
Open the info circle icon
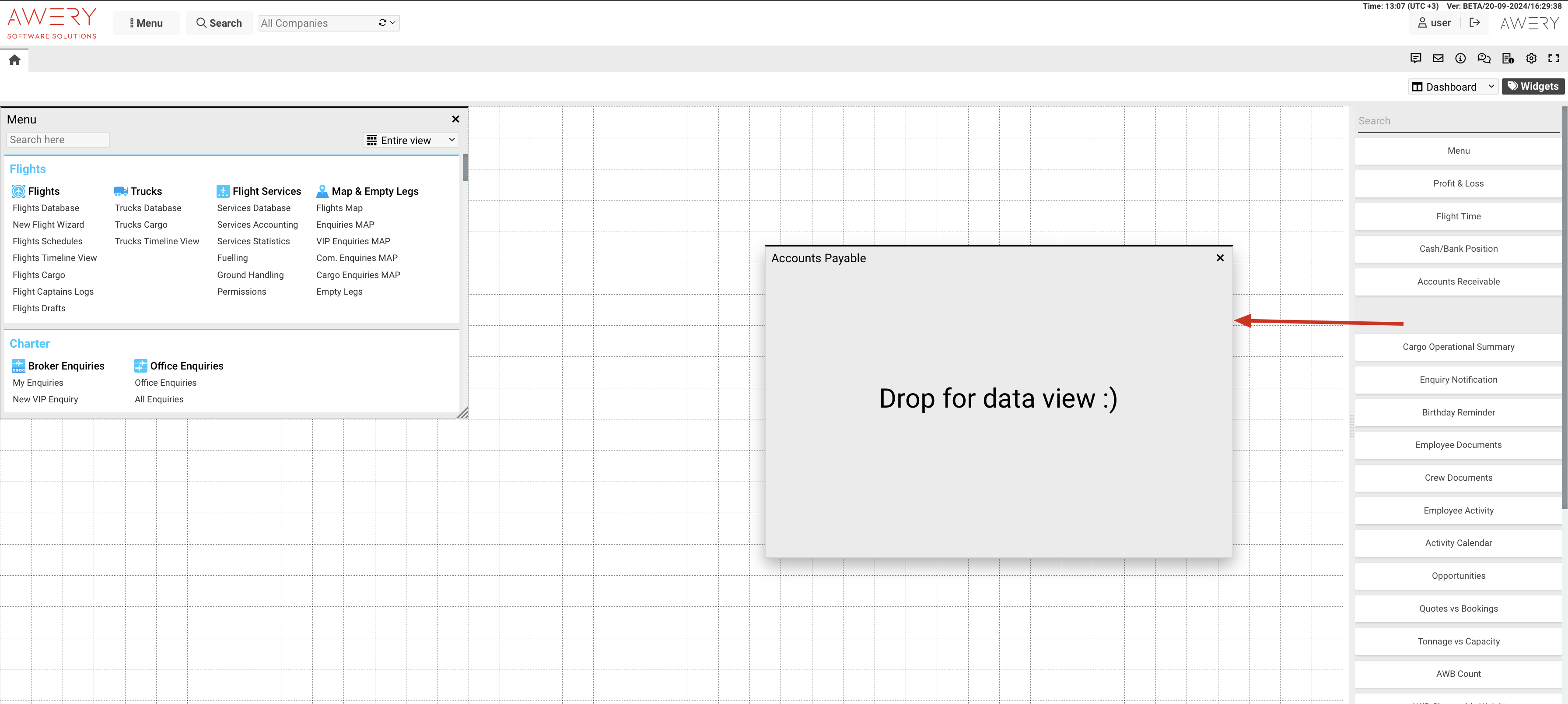click(1460, 59)
